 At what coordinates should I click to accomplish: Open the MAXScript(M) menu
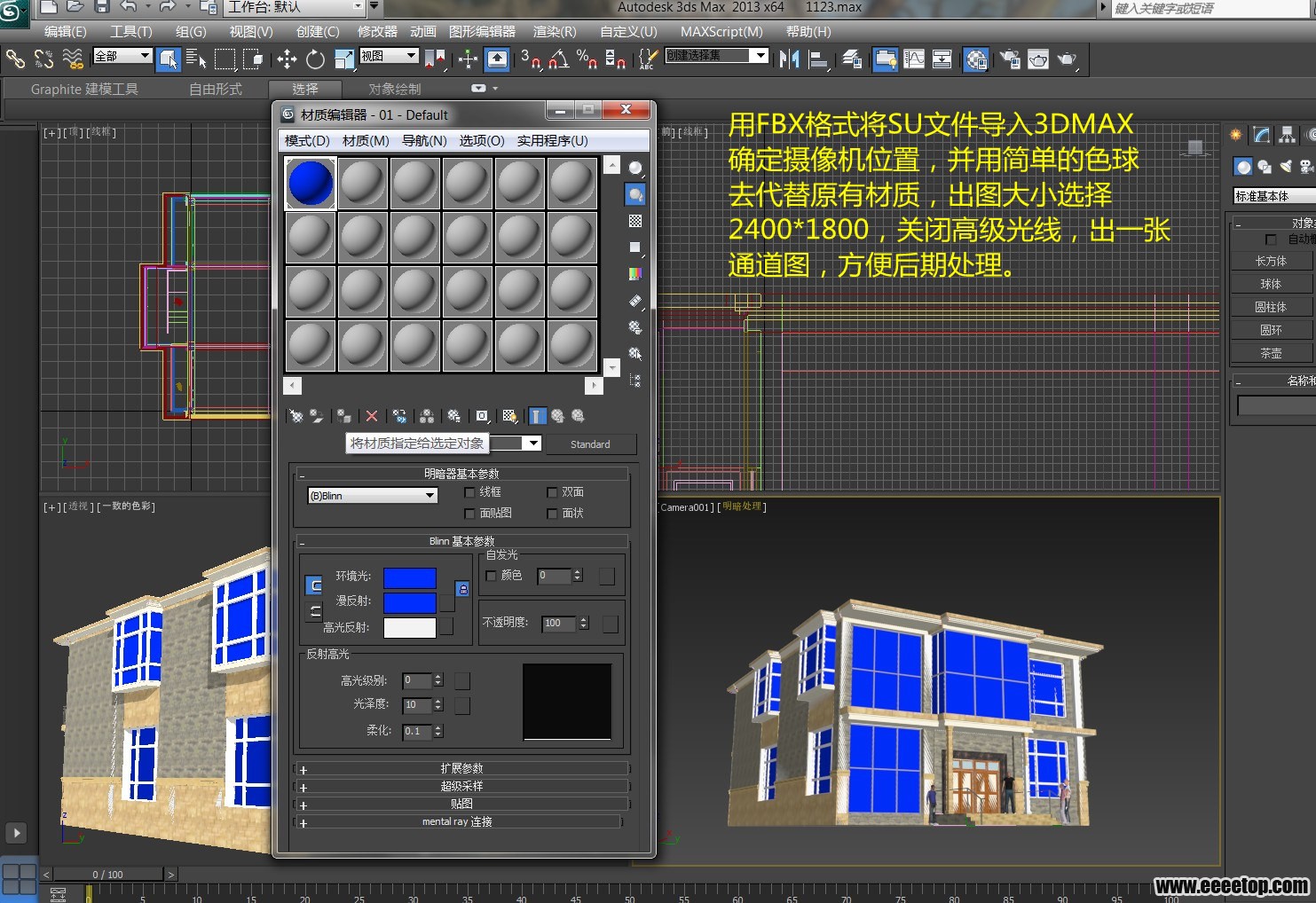pyautogui.click(x=721, y=31)
